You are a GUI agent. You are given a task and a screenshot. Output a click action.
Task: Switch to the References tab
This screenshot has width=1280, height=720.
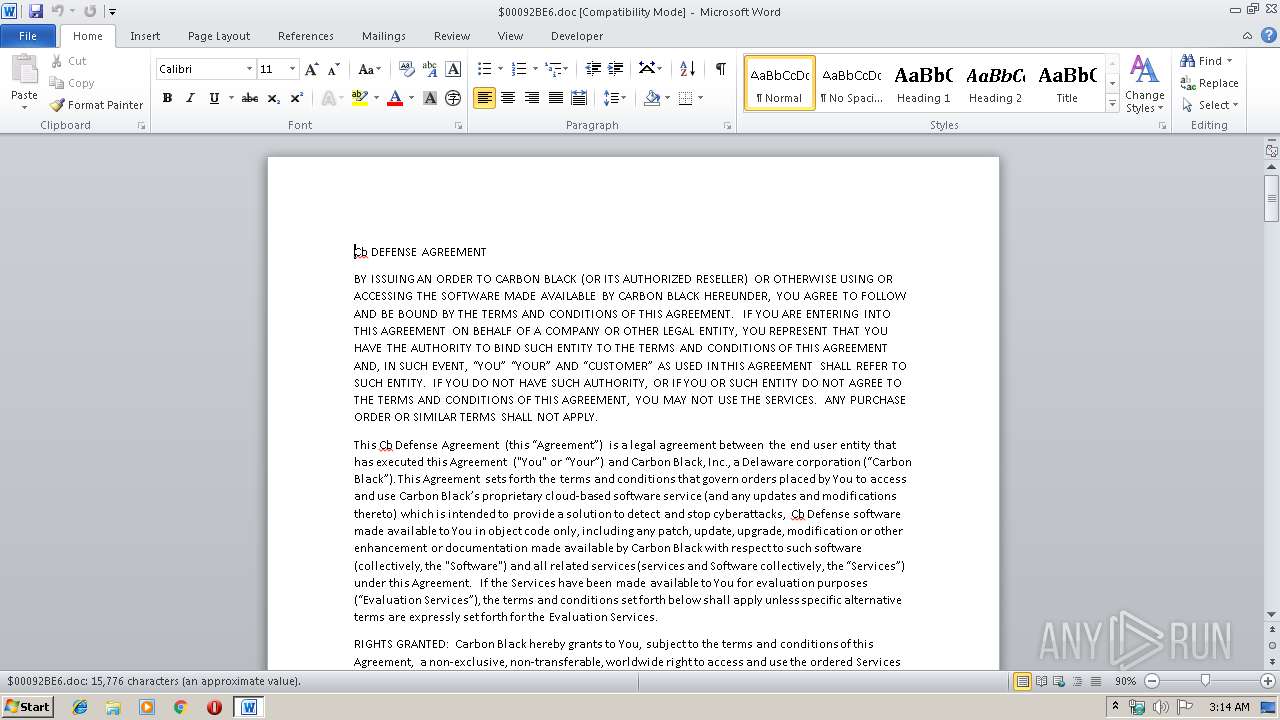point(306,36)
